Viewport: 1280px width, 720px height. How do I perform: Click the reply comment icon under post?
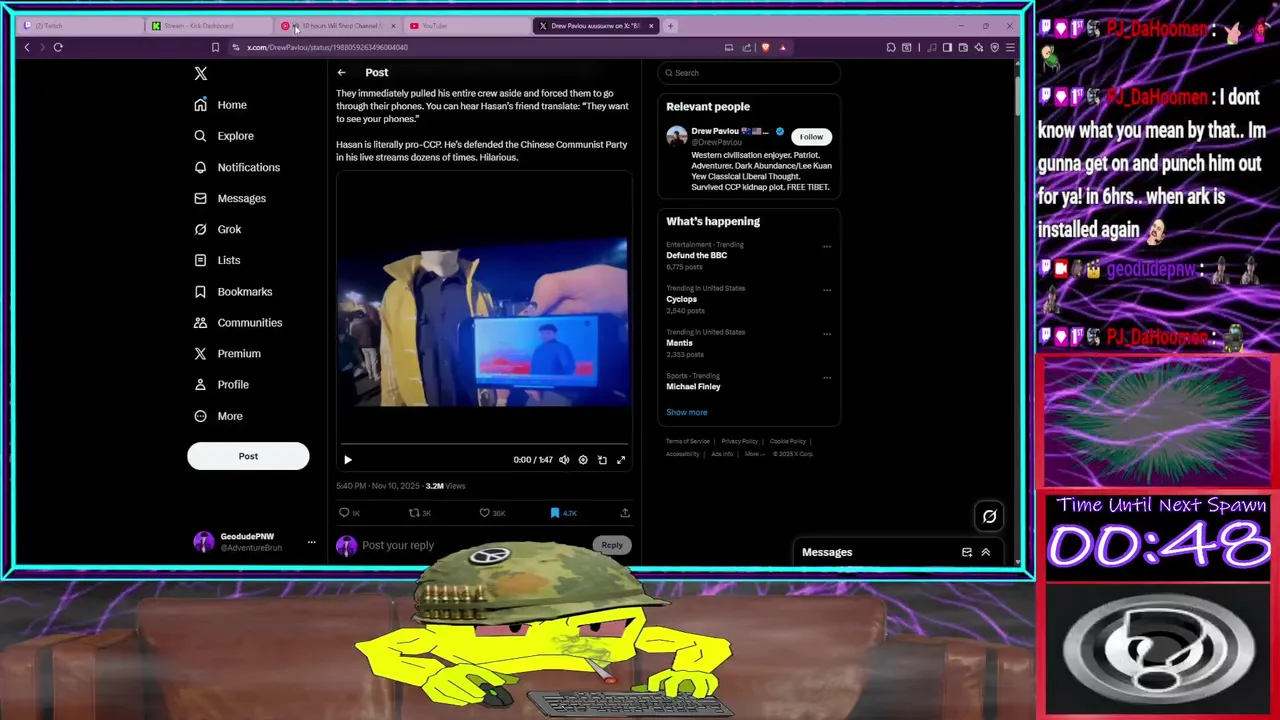point(344,513)
